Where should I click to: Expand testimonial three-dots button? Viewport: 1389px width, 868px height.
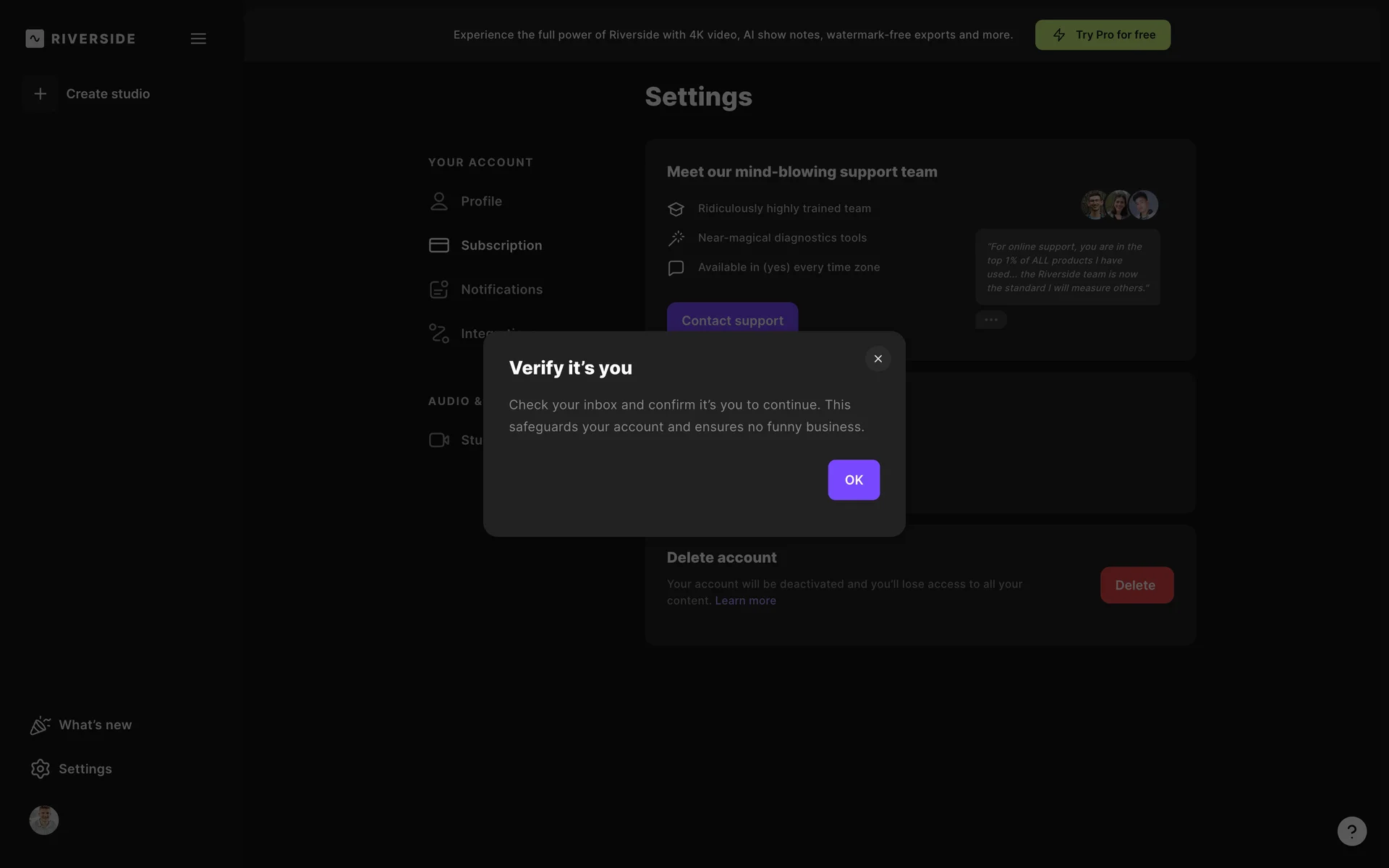click(x=990, y=320)
